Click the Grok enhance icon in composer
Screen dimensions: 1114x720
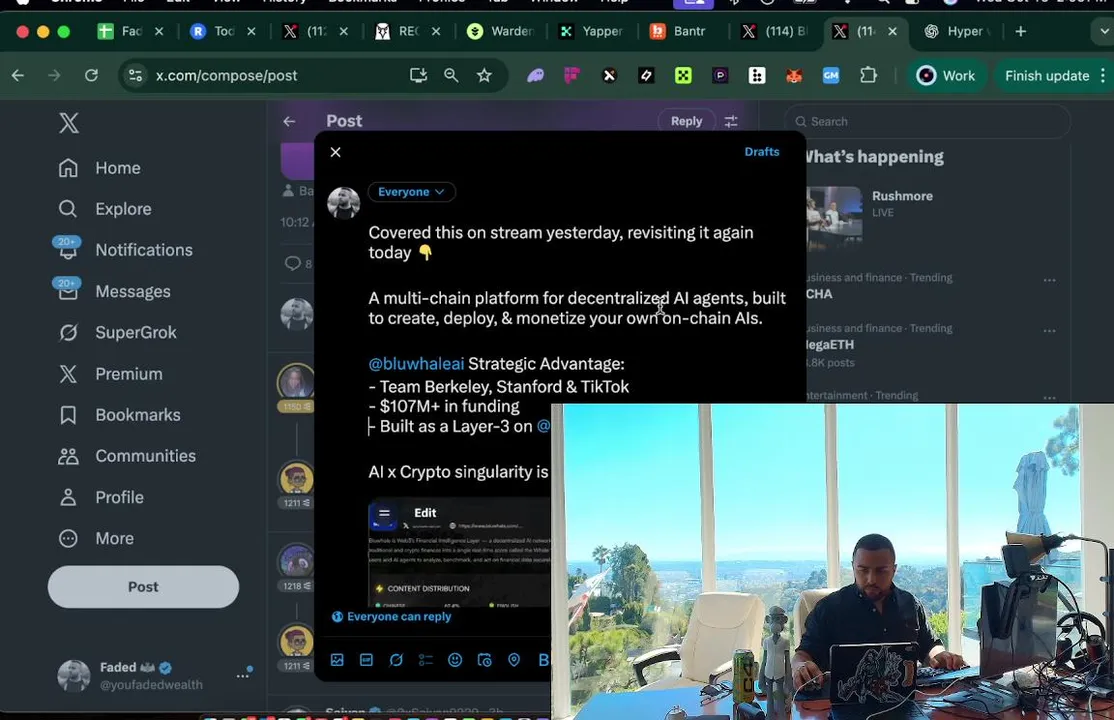point(396,660)
